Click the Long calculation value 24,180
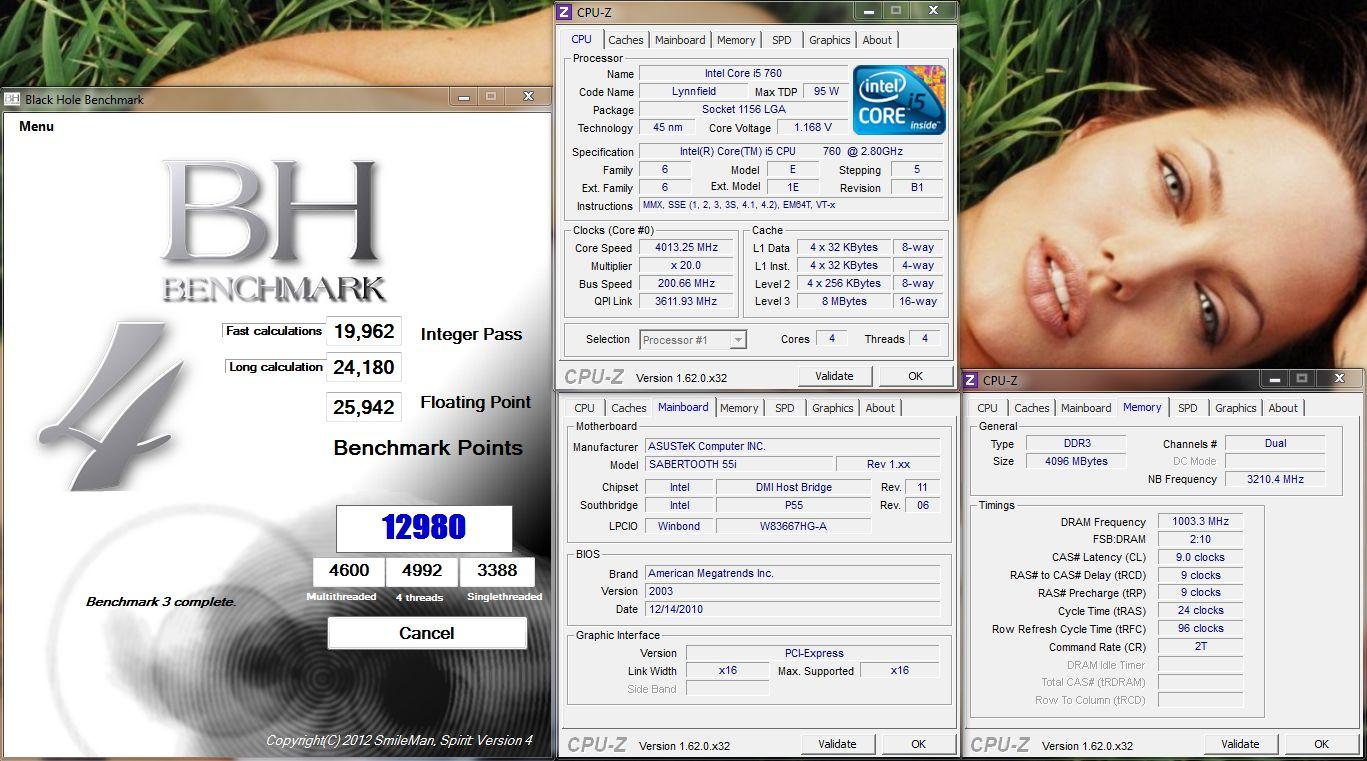Screen dimensions: 1367x761 364,367
